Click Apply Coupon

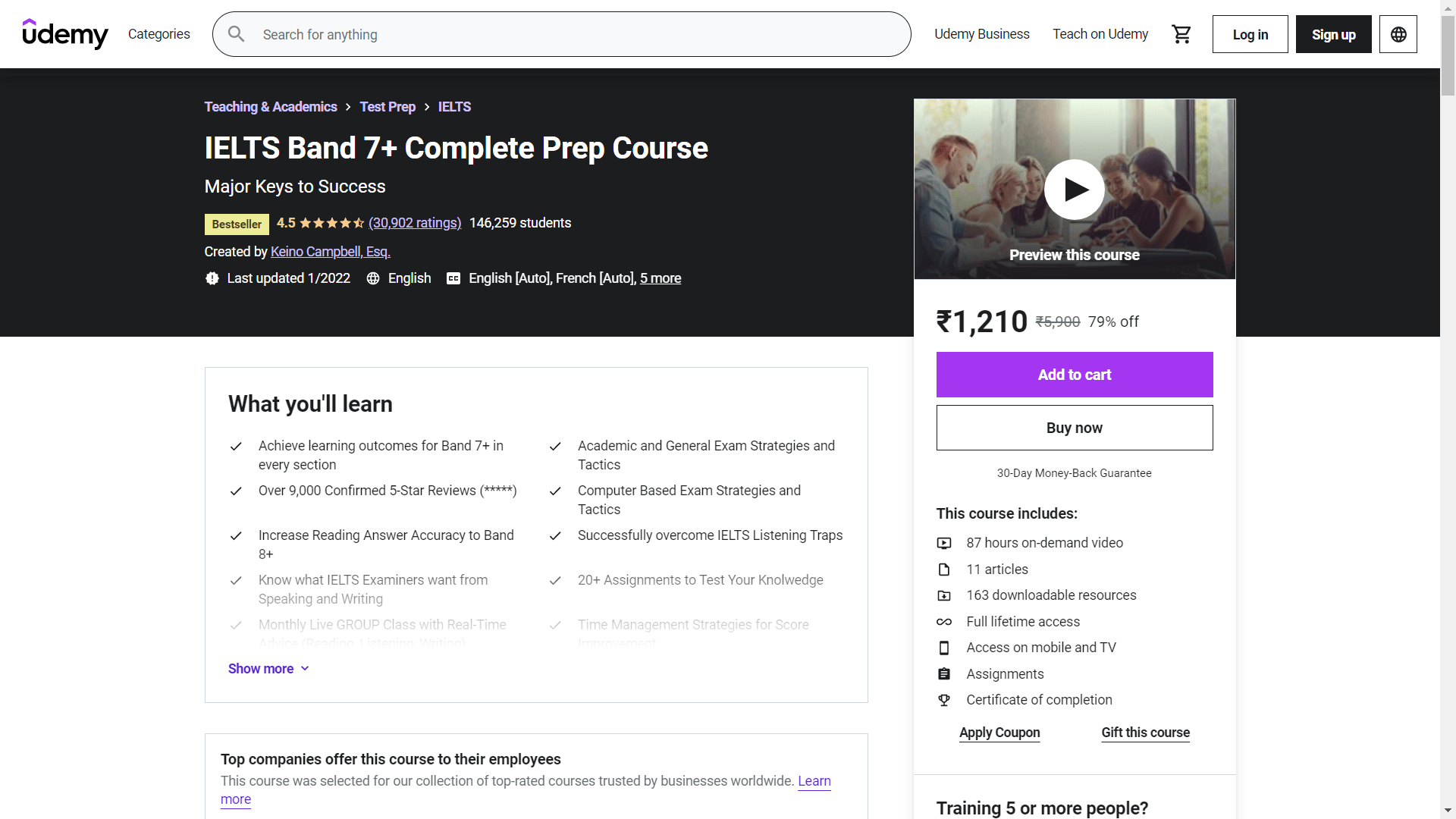999,733
